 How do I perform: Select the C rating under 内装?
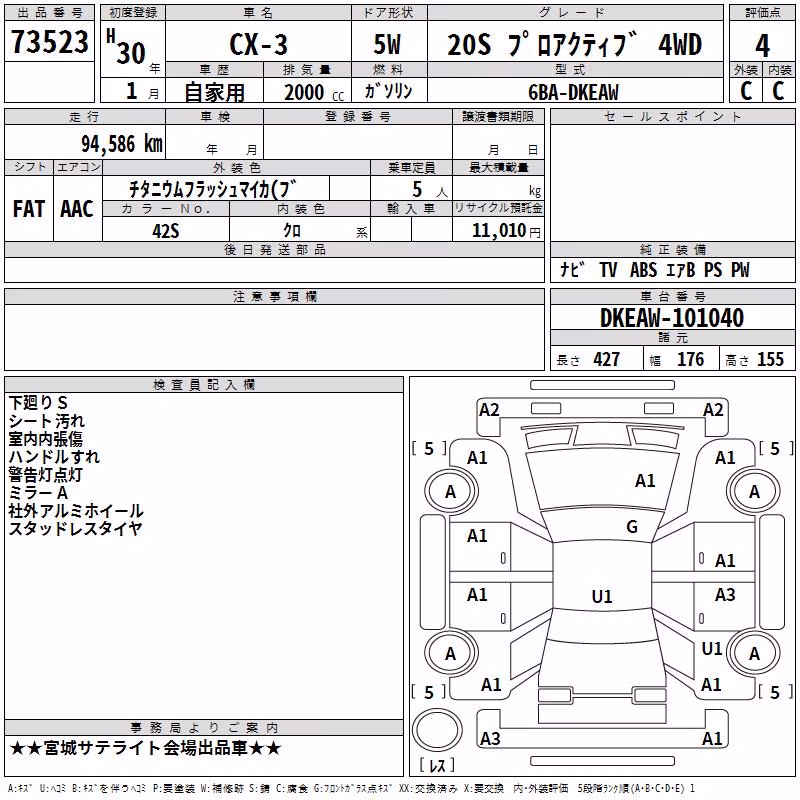tap(778, 91)
